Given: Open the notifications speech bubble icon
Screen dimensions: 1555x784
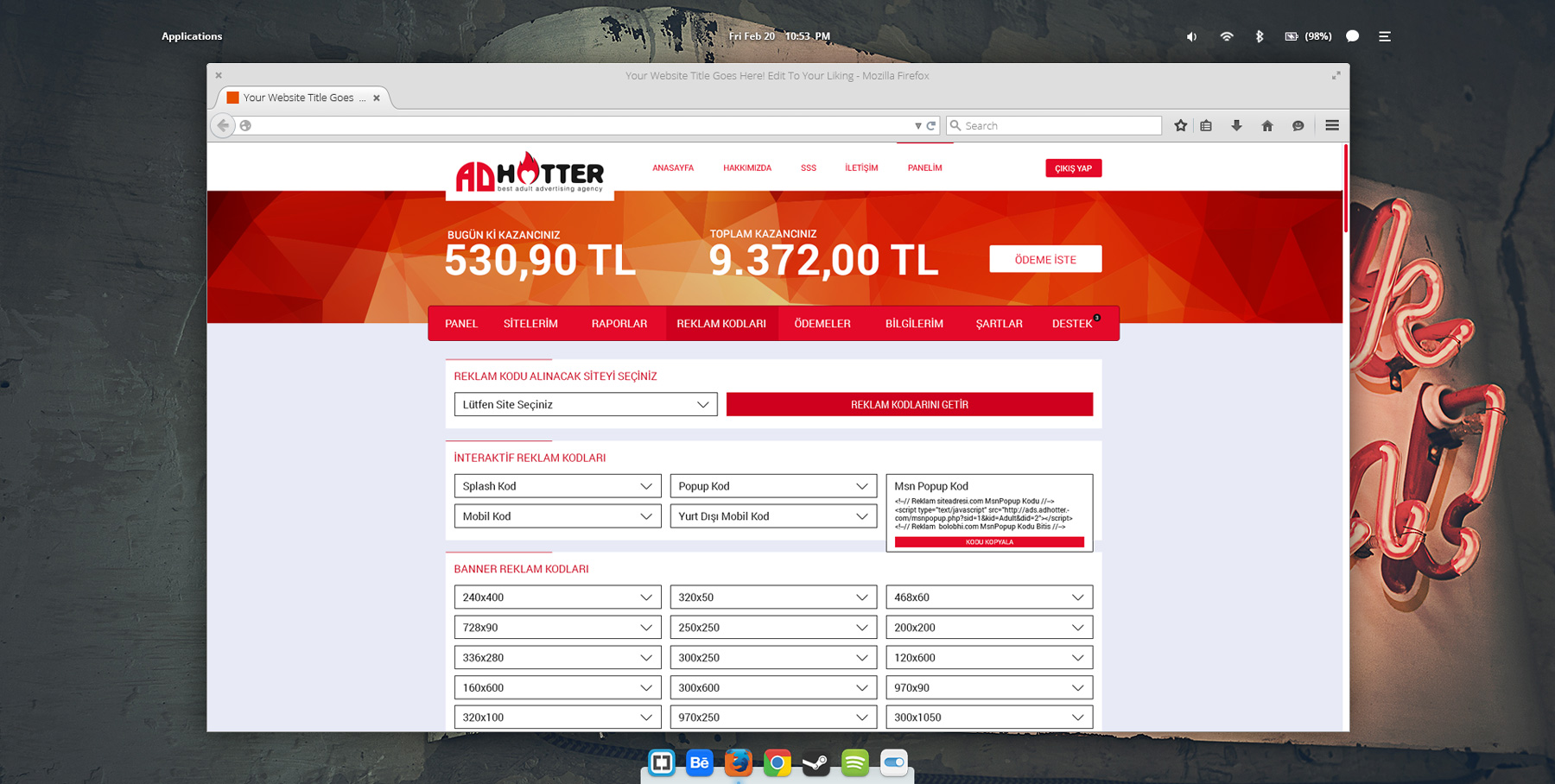Looking at the screenshot, I should (1353, 36).
